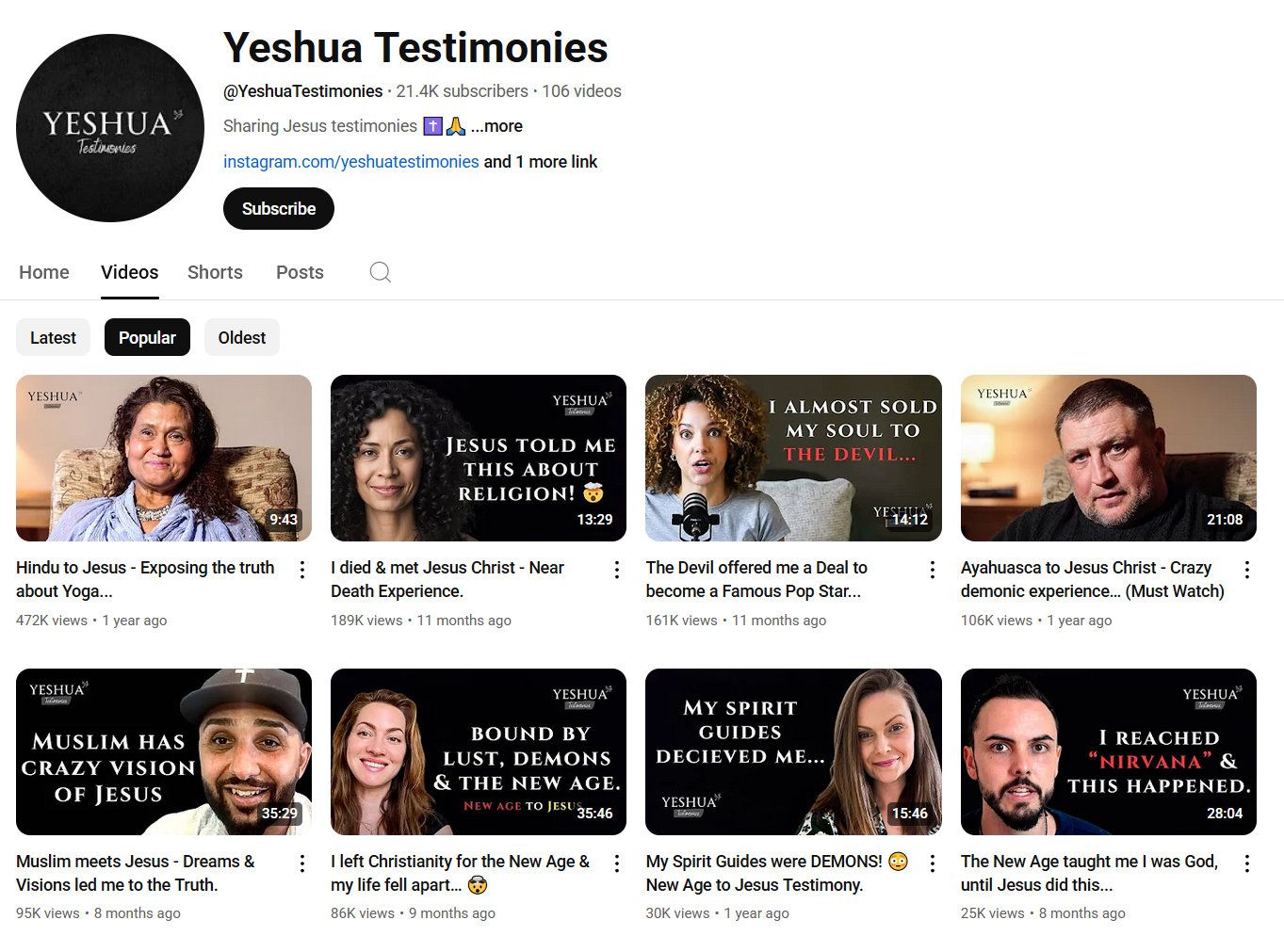The width and height of the screenshot is (1284, 952).
Task: Select the Popular sort chip
Action: coord(147,337)
